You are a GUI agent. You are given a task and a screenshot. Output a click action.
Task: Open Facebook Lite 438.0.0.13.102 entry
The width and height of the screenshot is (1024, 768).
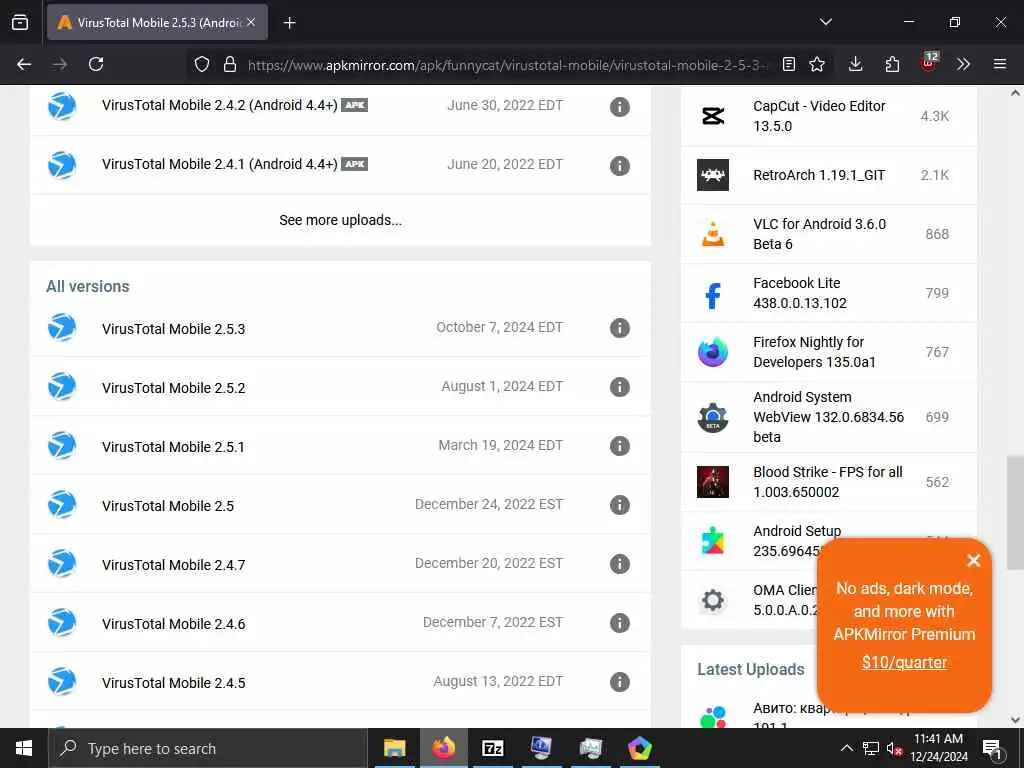click(799, 293)
